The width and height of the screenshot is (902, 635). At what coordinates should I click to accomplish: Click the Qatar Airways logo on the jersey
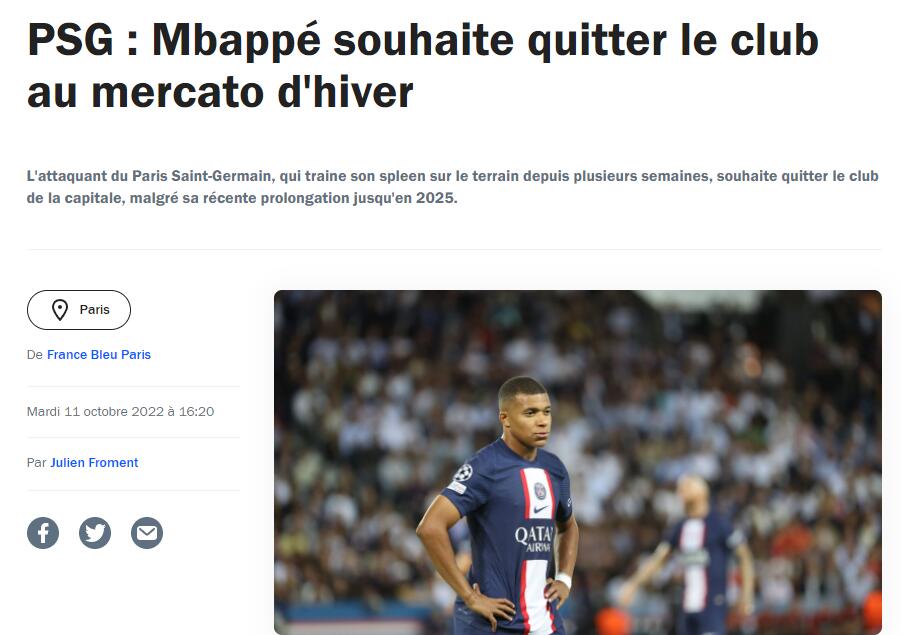pos(533,539)
